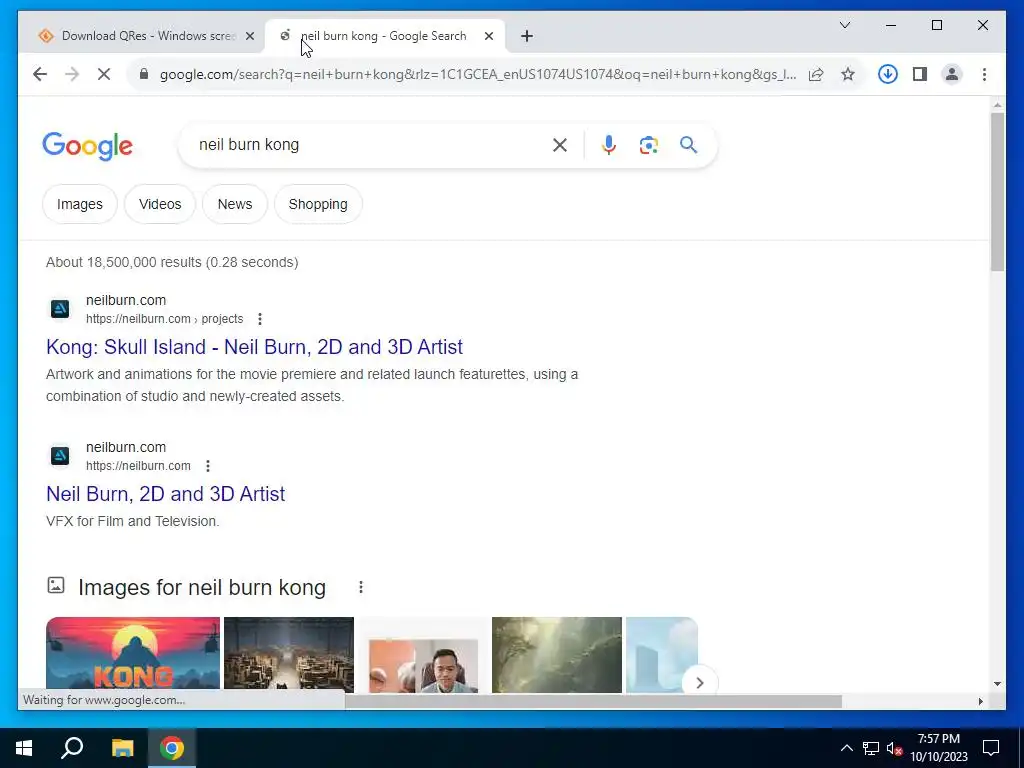Bookmark this tab with the star icon
This screenshot has width=1024, height=768.
tap(848, 74)
